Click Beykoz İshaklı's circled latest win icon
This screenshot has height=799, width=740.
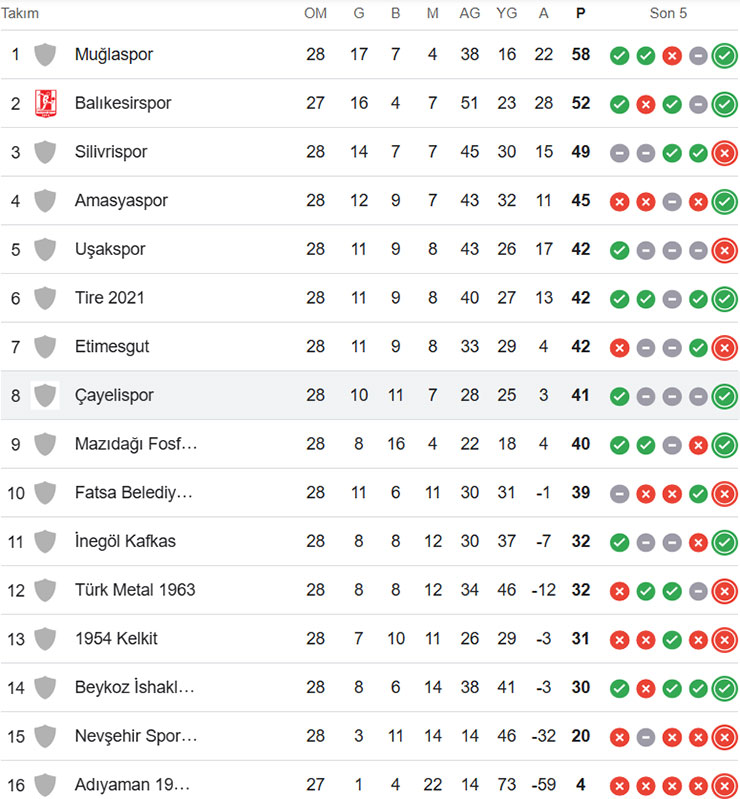(x=724, y=687)
